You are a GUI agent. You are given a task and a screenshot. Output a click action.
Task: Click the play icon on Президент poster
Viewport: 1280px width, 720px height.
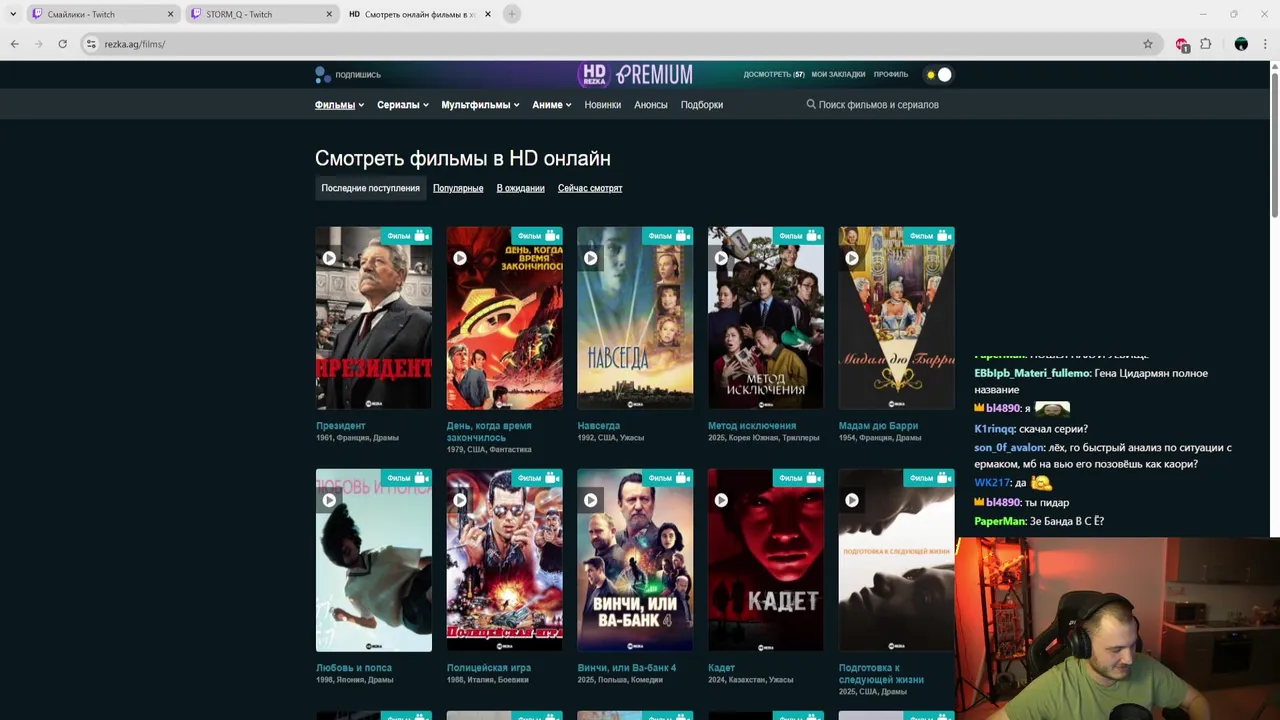coord(329,258)
